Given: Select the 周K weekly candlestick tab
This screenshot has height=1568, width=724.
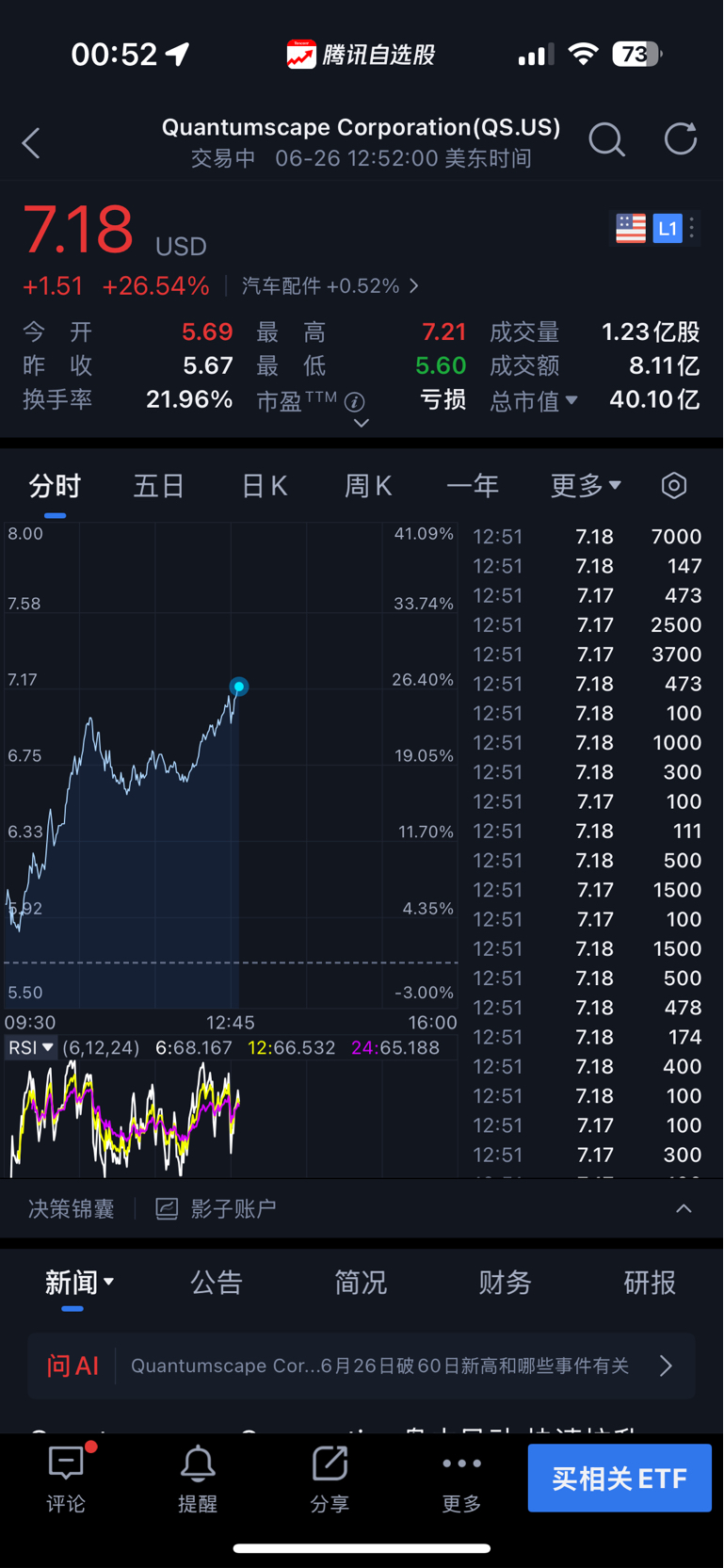Looking at the screenshot, I should [368, 486].
